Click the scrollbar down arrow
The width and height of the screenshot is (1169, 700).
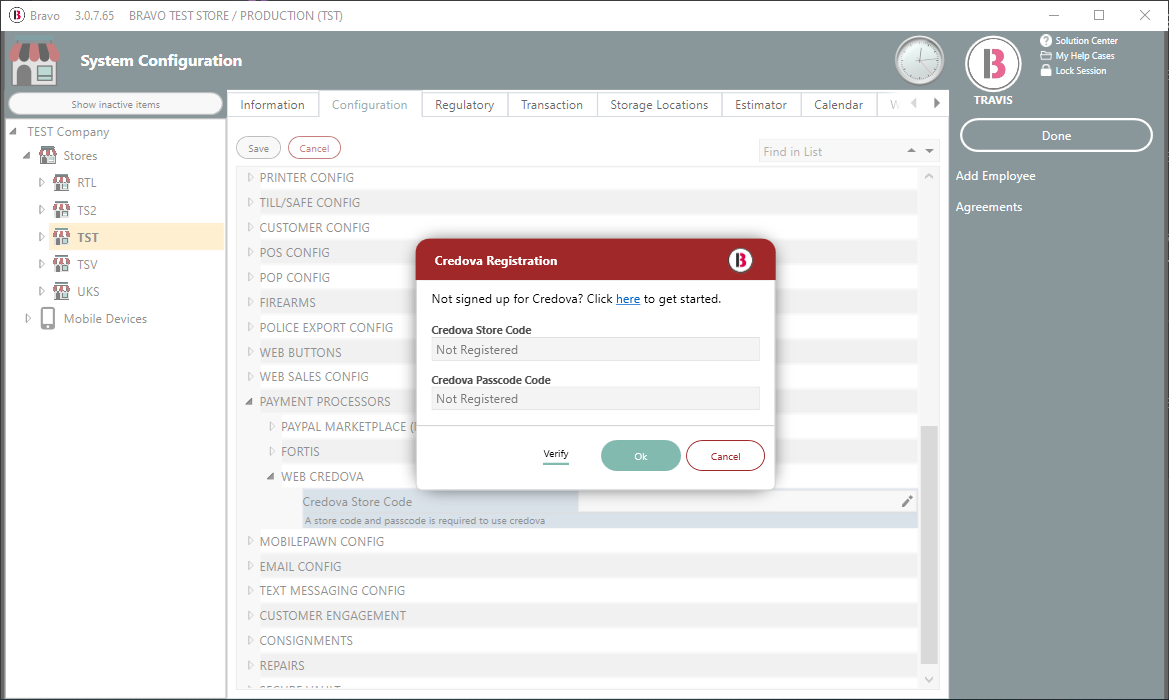(929, 679)
